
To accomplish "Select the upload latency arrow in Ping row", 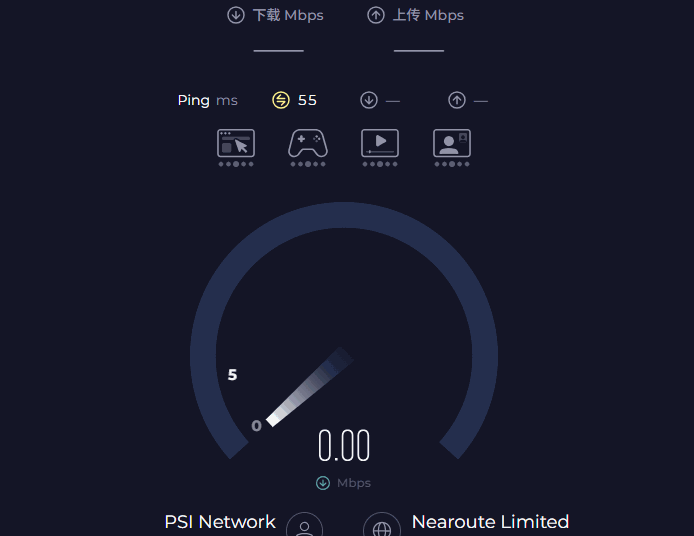I will point(457,100).
